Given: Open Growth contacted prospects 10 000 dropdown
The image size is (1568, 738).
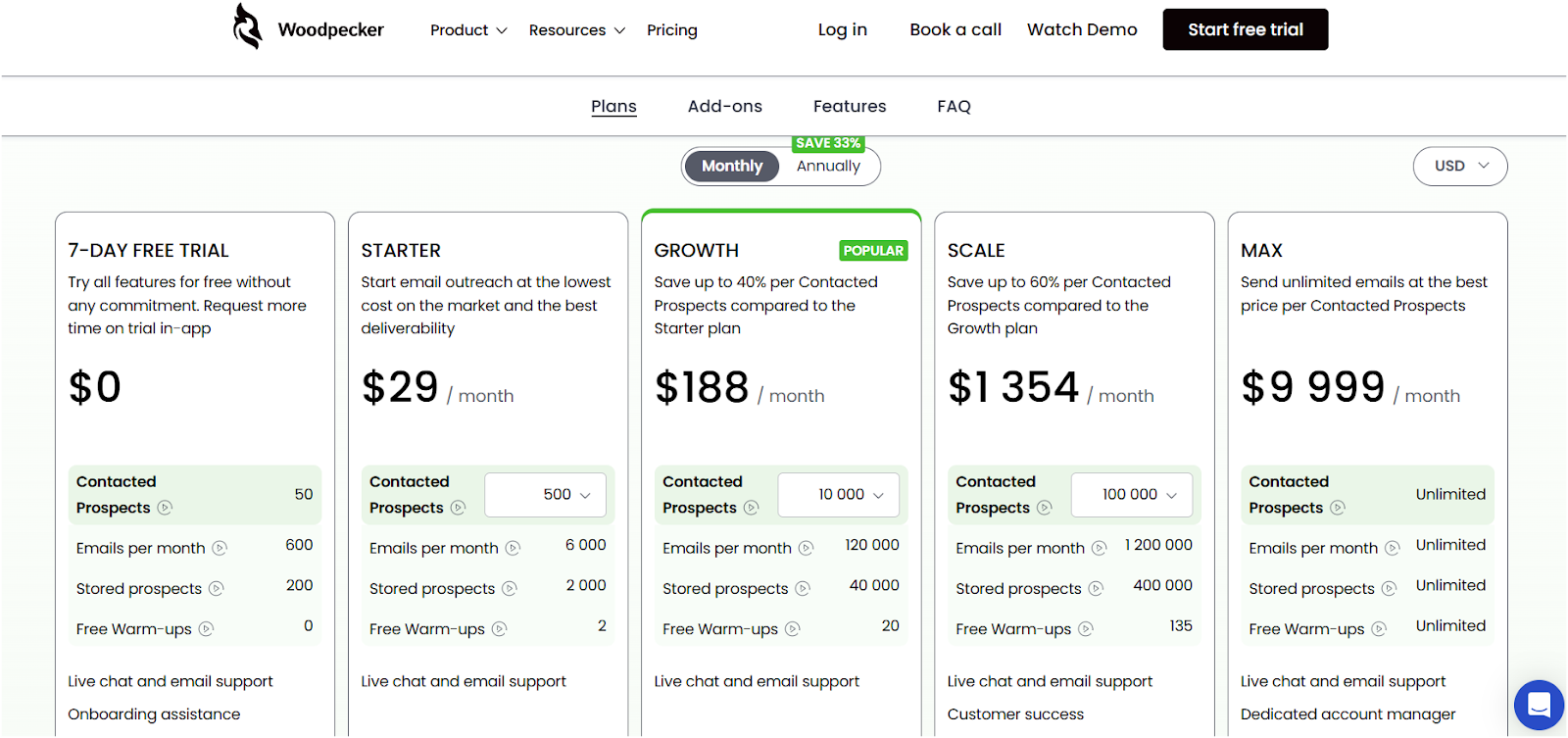Looking at the screenshot, I should pos(839,495).
